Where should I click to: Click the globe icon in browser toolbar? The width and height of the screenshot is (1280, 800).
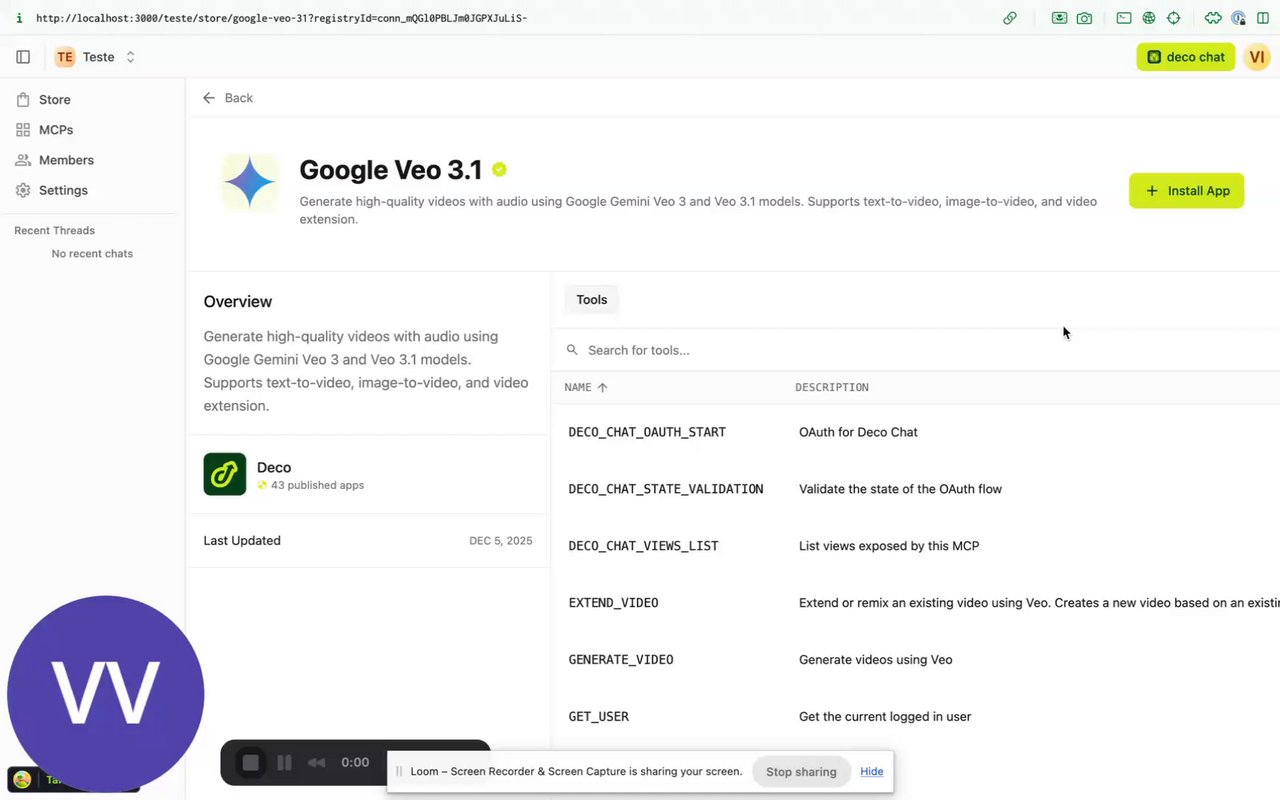point(1149,18)
